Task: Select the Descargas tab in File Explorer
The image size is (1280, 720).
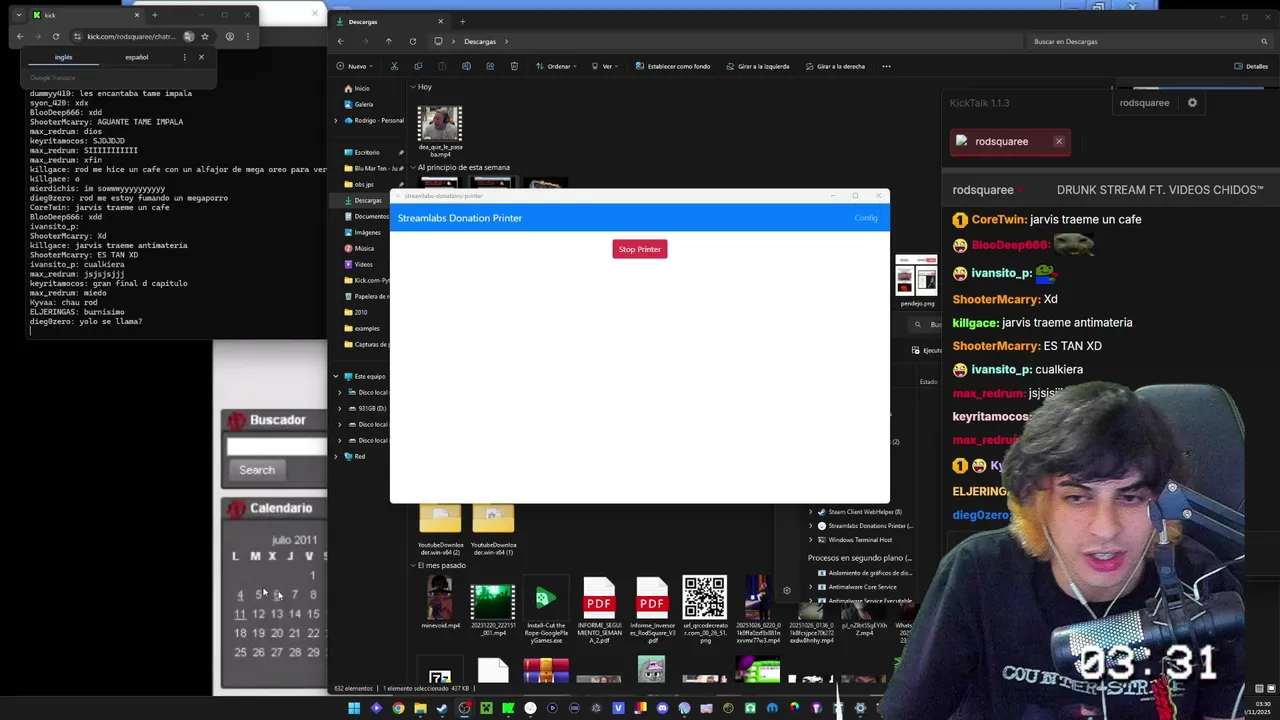Action: (390, 21)
